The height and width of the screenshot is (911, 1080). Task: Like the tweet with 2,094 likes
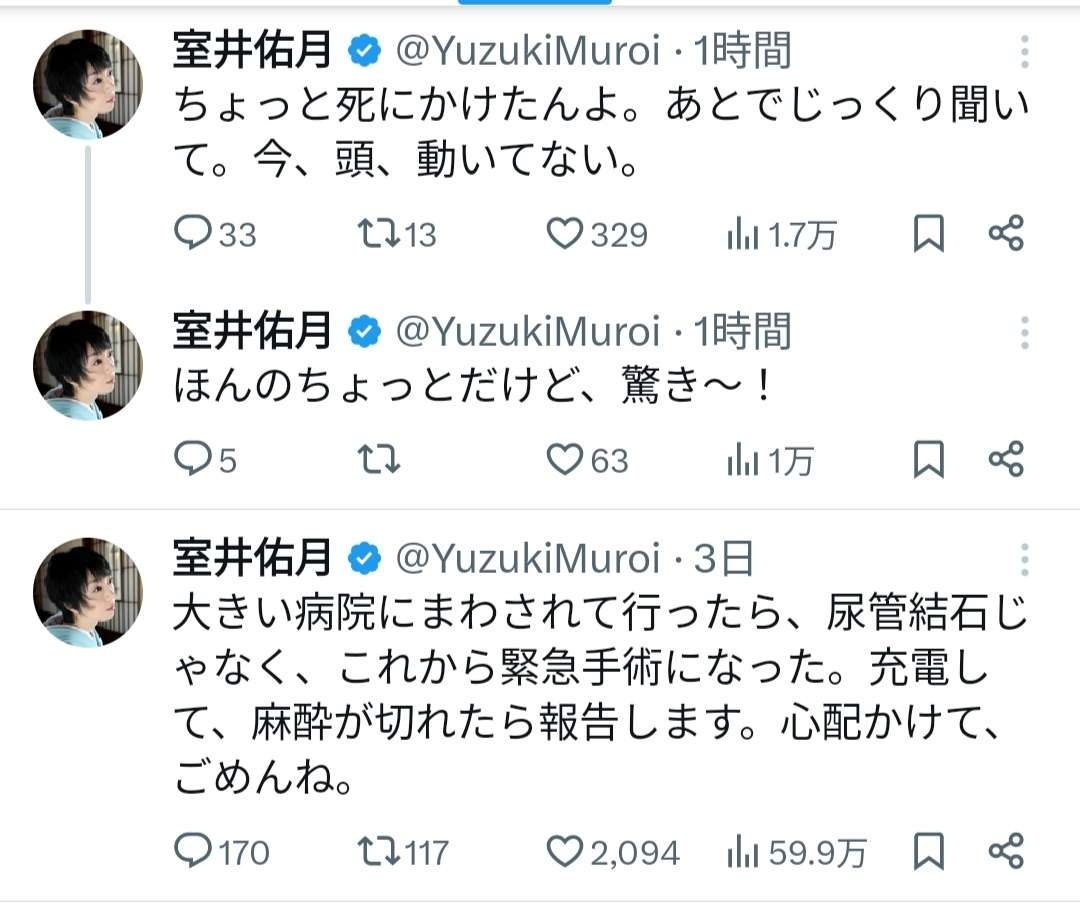[x=565, y=851]
